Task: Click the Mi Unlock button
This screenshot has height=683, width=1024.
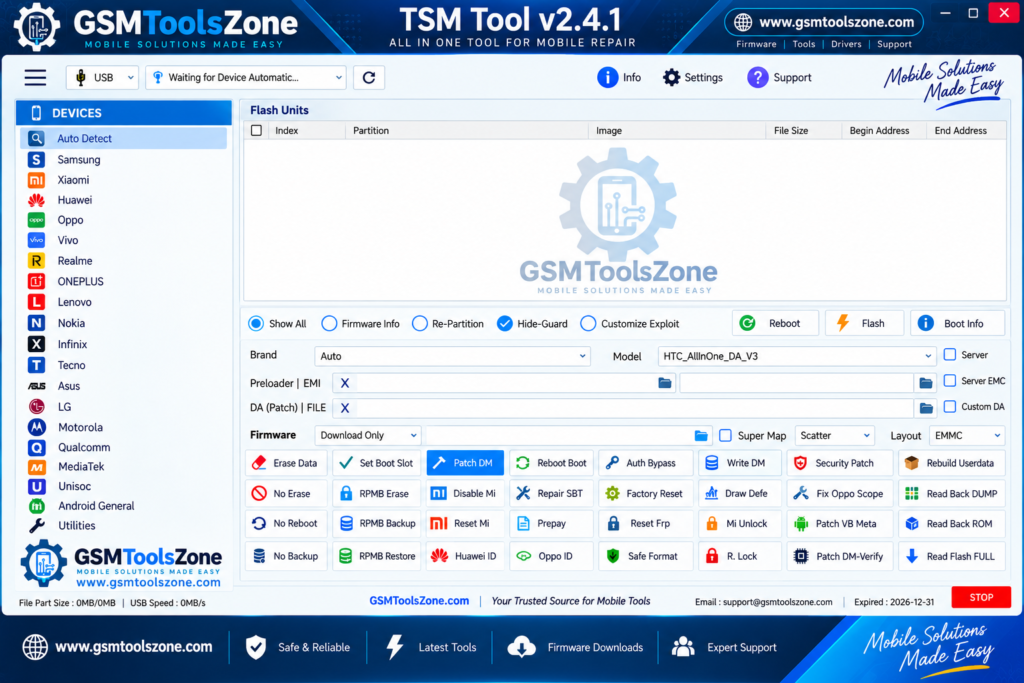Action: (739, 524)
